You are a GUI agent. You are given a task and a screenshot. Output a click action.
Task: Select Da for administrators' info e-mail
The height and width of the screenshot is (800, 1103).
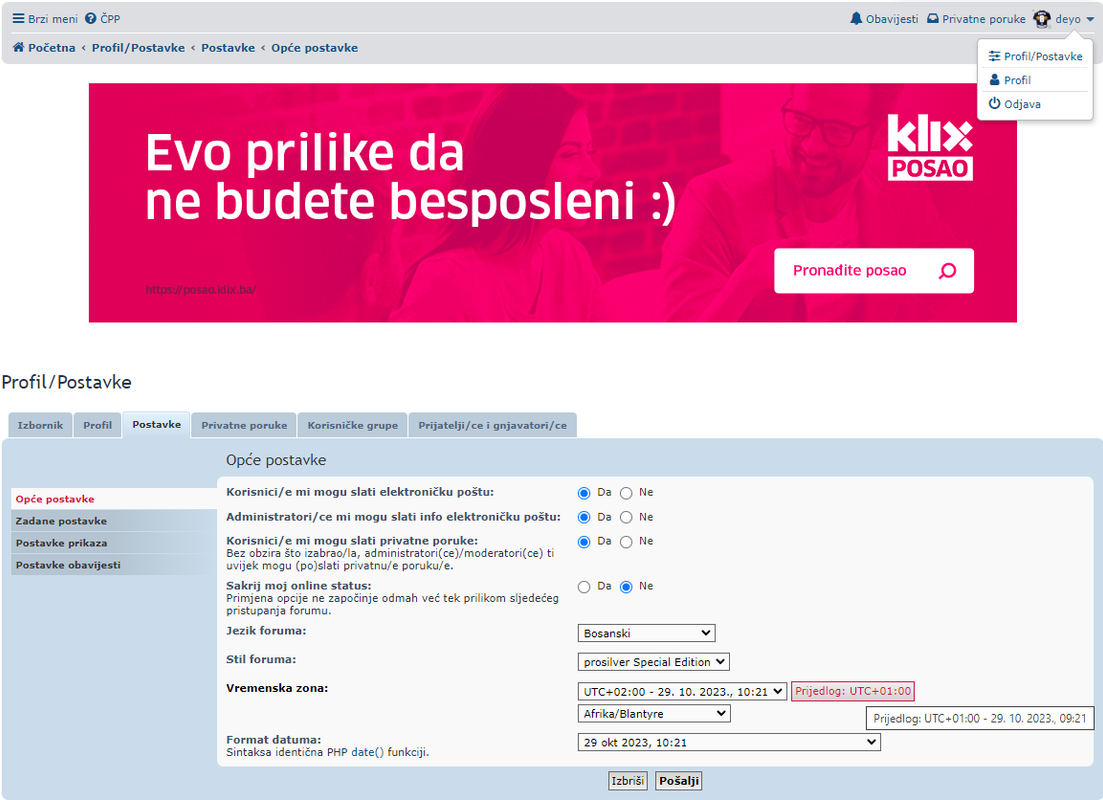[x=584, y=517]
